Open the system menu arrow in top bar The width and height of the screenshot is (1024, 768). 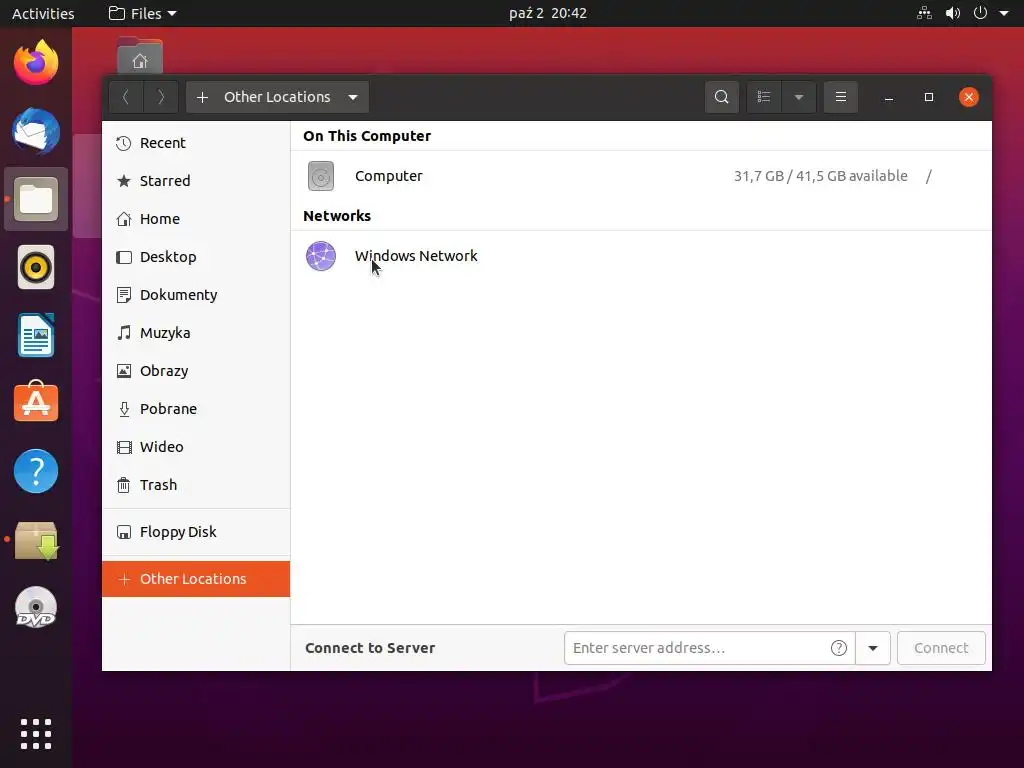pyautogui.click(x=1004, y=13)
